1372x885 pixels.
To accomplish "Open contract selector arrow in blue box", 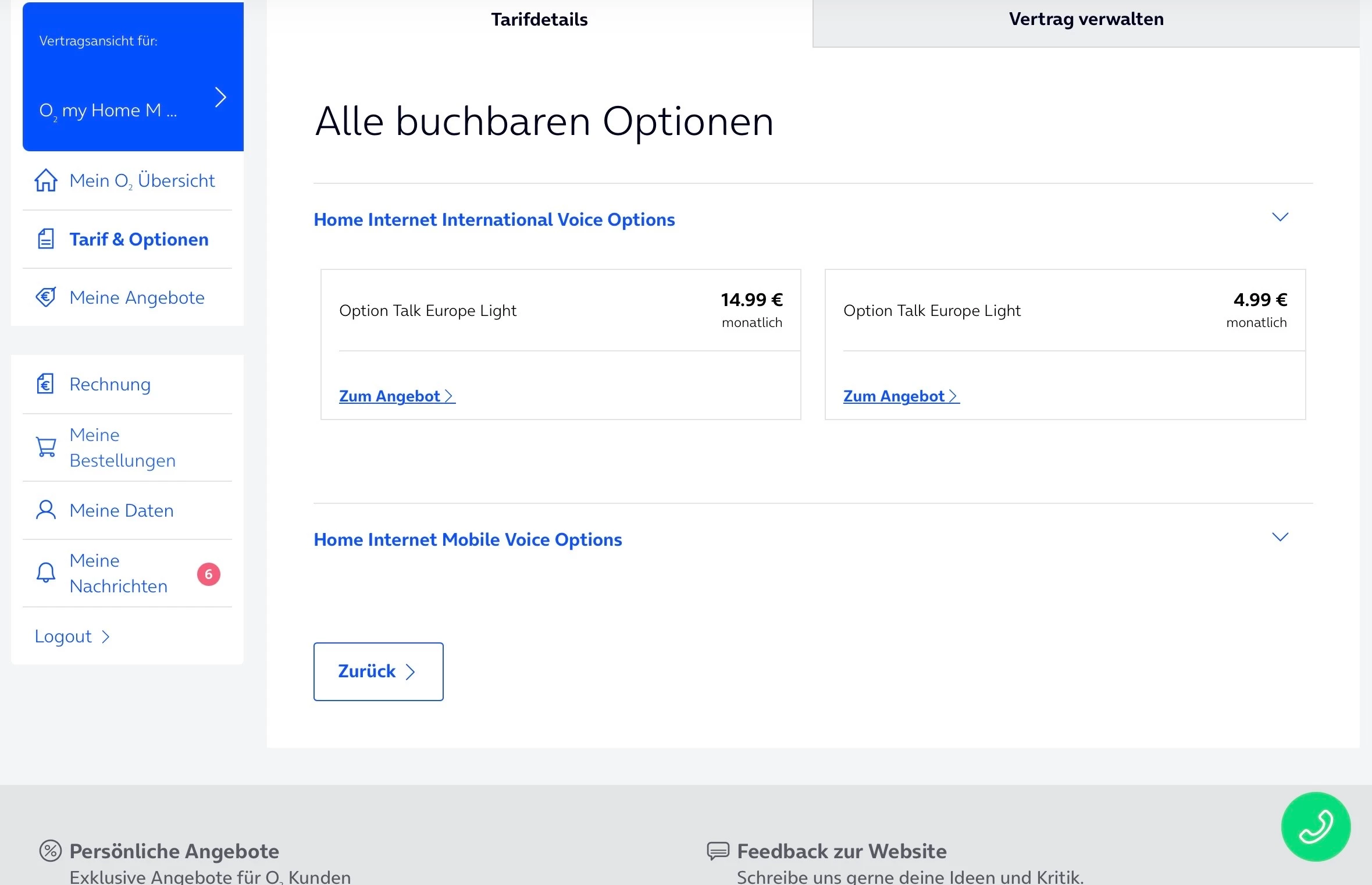I will pyautogui.click(x=220, y=97).
